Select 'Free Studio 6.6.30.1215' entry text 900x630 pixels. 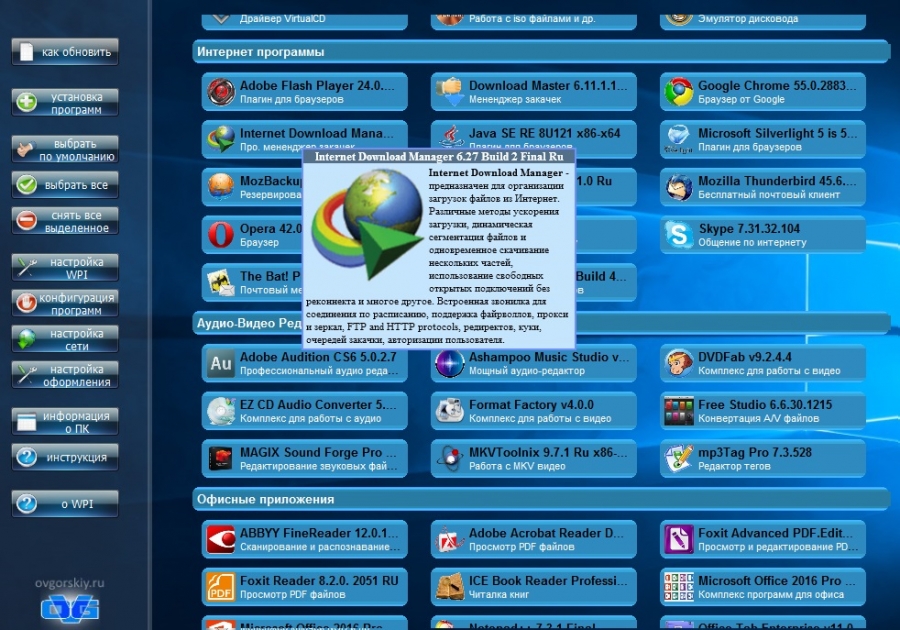tap(765, 405)
